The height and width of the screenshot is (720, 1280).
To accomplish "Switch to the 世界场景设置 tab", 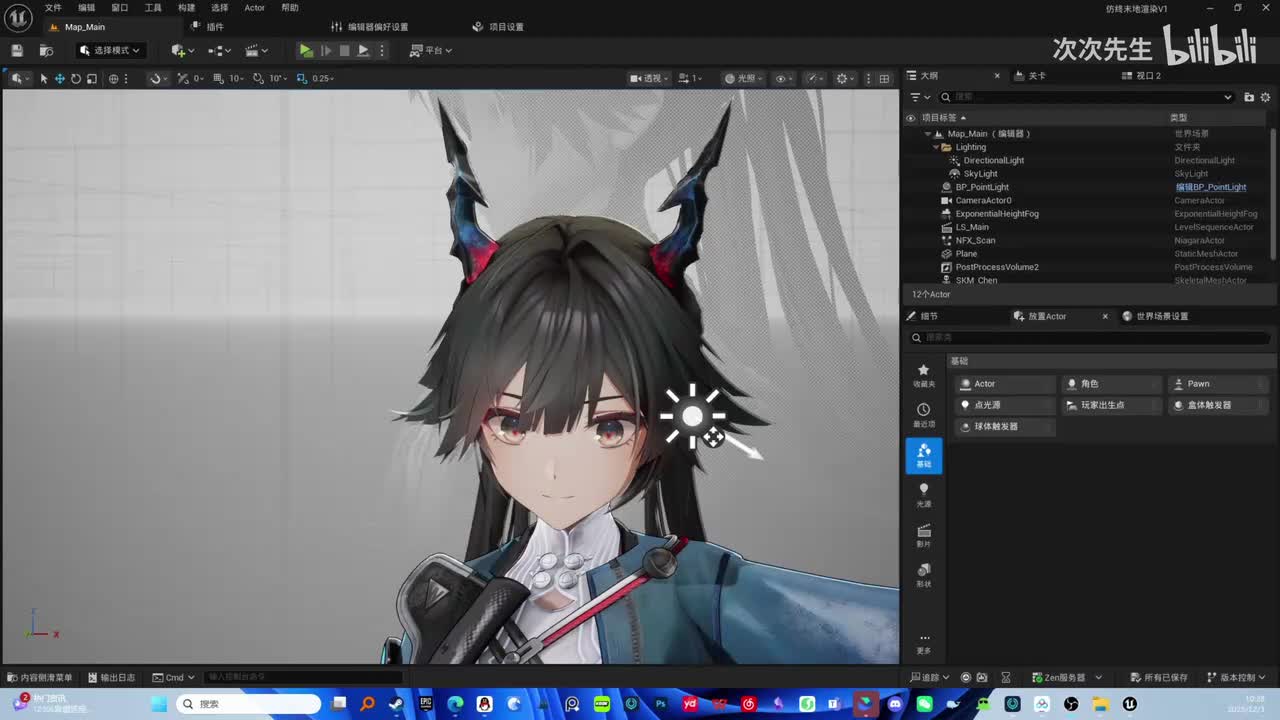I will point(1156,316).
